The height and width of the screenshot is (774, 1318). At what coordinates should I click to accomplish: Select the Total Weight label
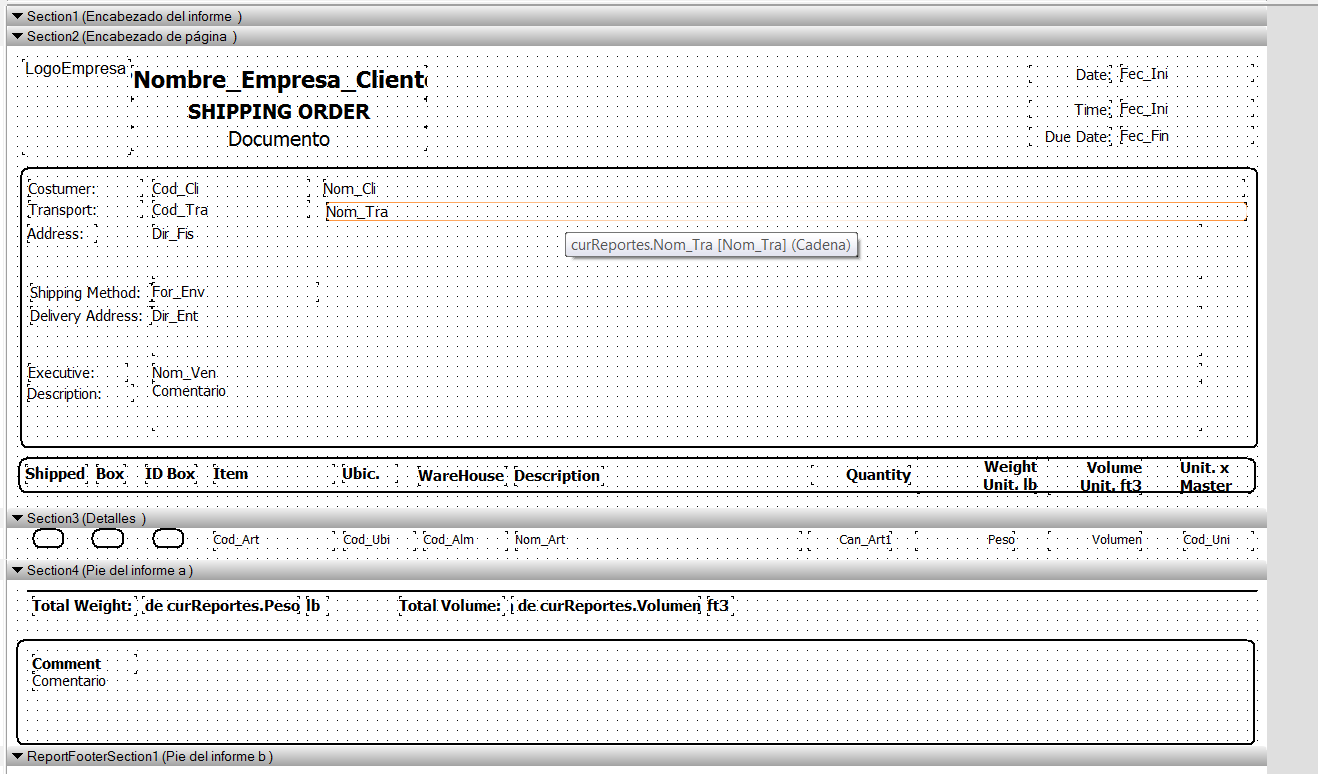[81, 605]
